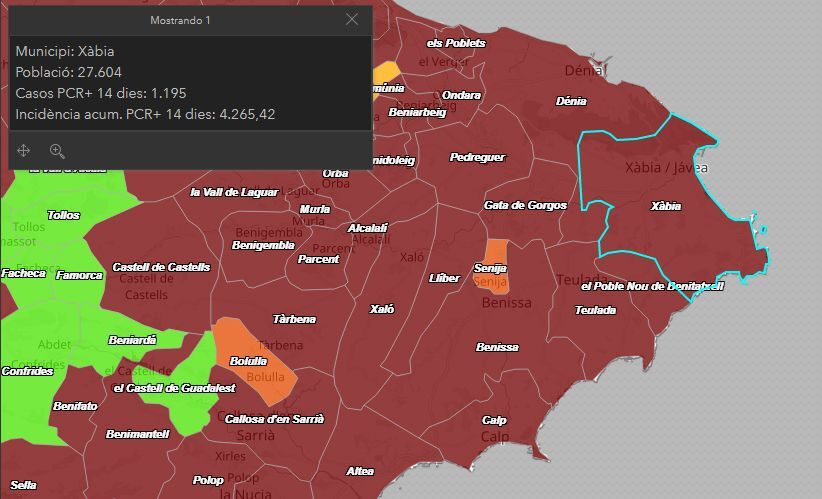The width and height of the screenshot is (822, 499).
Task: Click Callosa d'en Sarrià label
Action: 274,419
